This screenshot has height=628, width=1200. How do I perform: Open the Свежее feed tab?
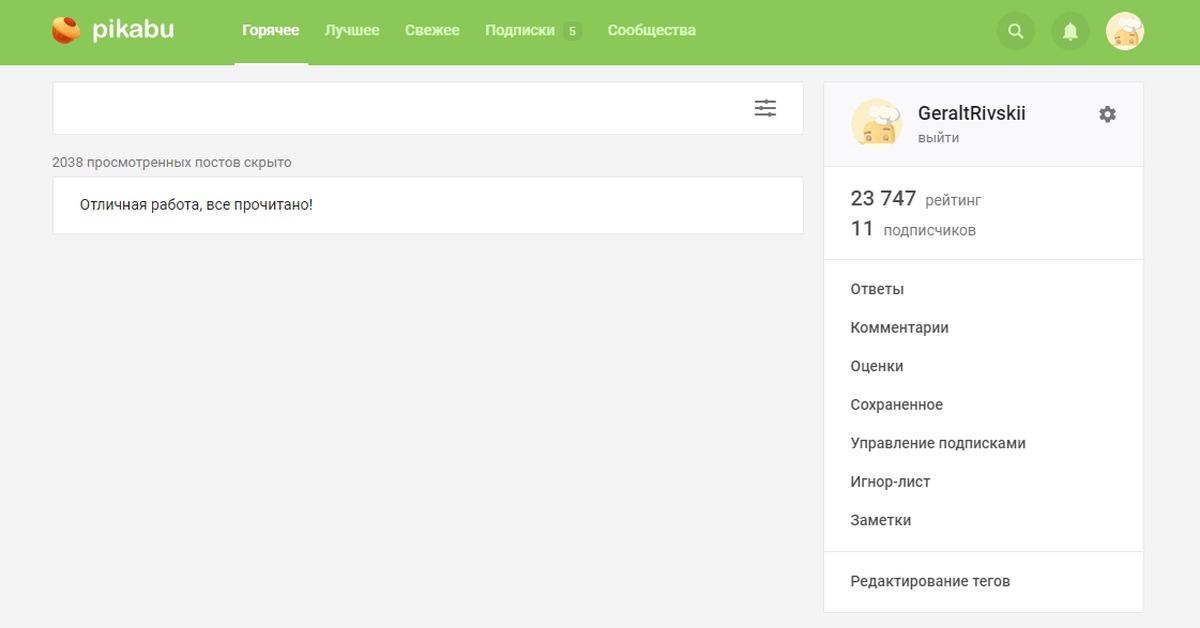(x=432, y=30)
